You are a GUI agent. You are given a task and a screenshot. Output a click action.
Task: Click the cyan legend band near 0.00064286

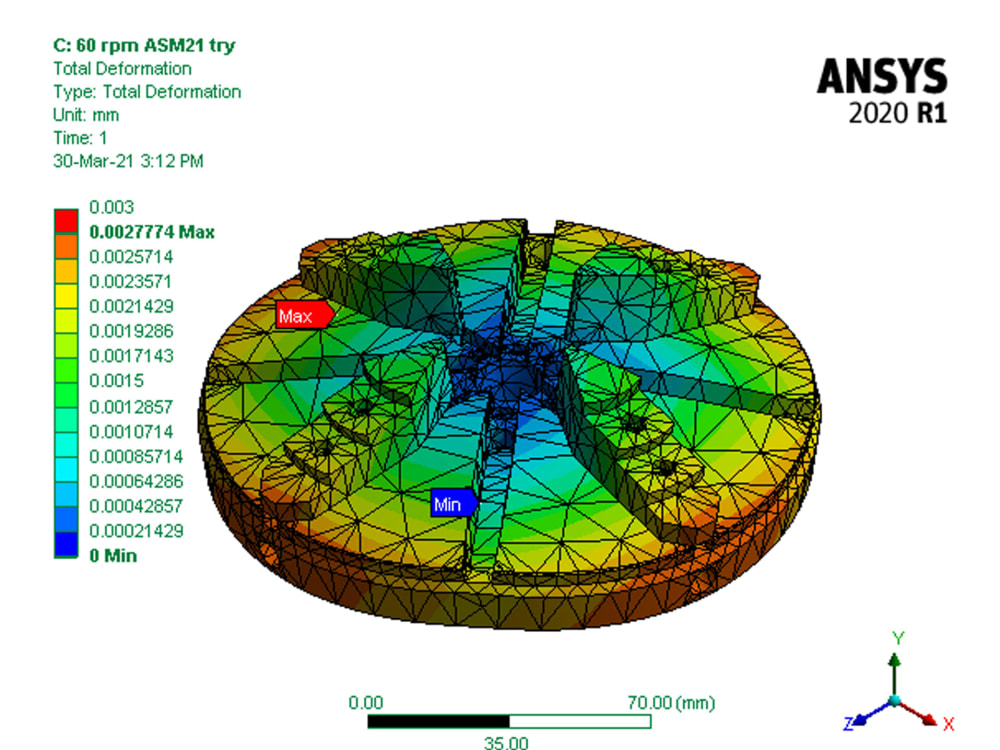[66, 470]
